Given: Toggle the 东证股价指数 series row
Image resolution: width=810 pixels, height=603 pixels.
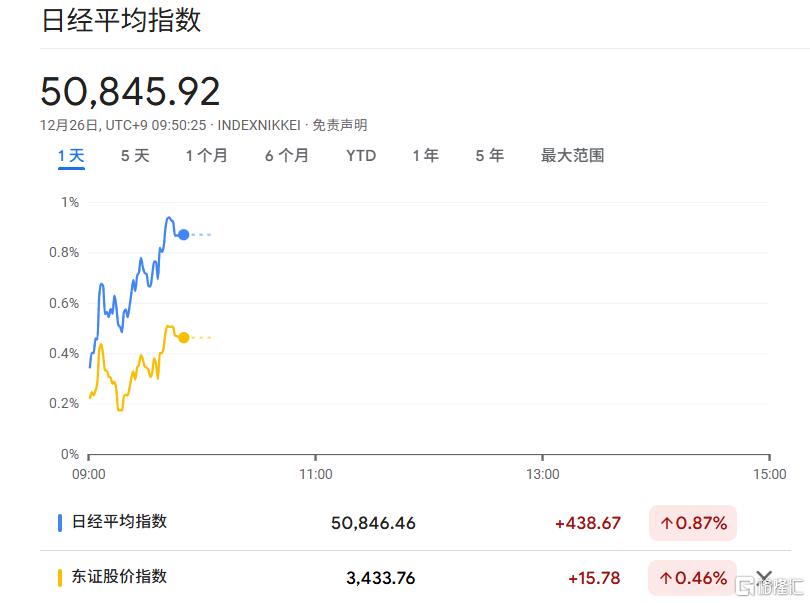Looking at the screenshot, I should click(x=118, y=577).
